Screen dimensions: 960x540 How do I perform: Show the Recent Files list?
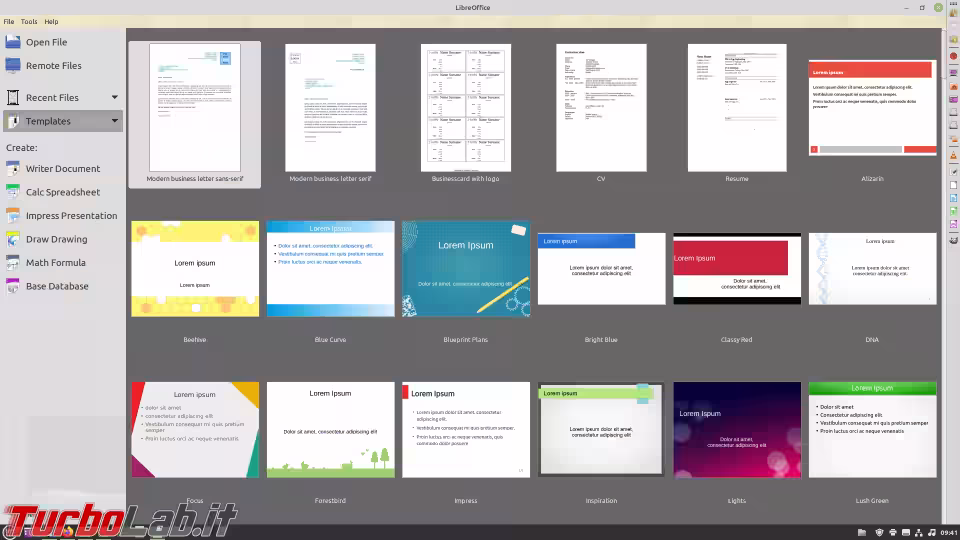click(x=52, y=97)
